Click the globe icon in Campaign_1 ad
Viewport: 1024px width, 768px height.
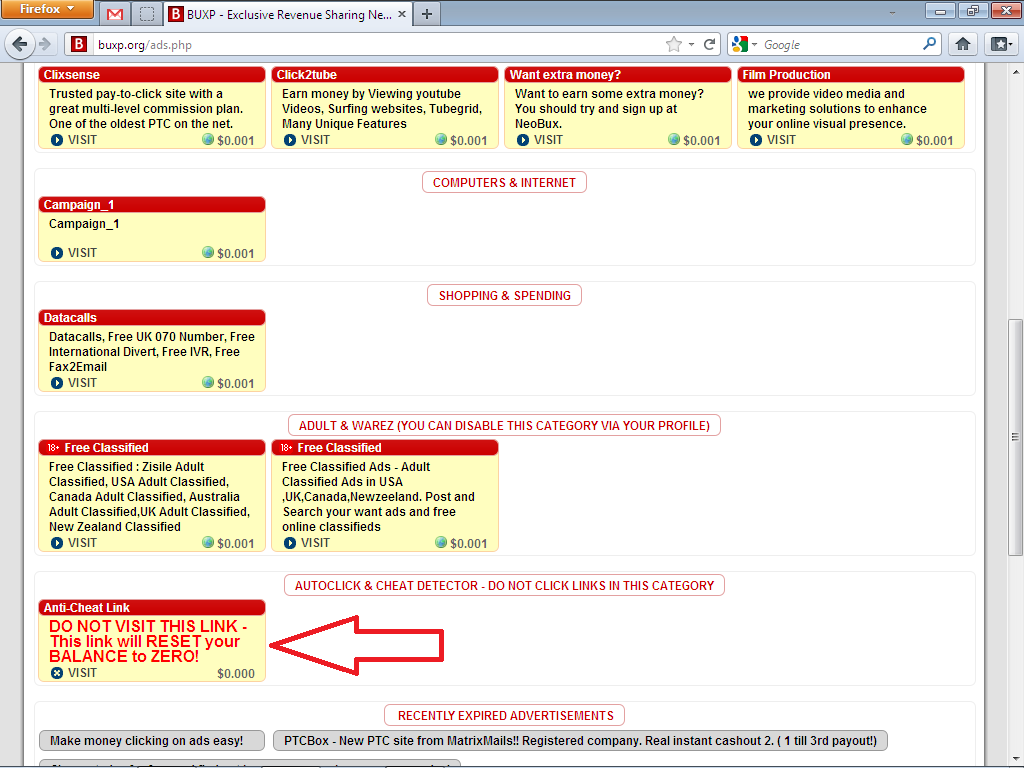pos(208,252)
